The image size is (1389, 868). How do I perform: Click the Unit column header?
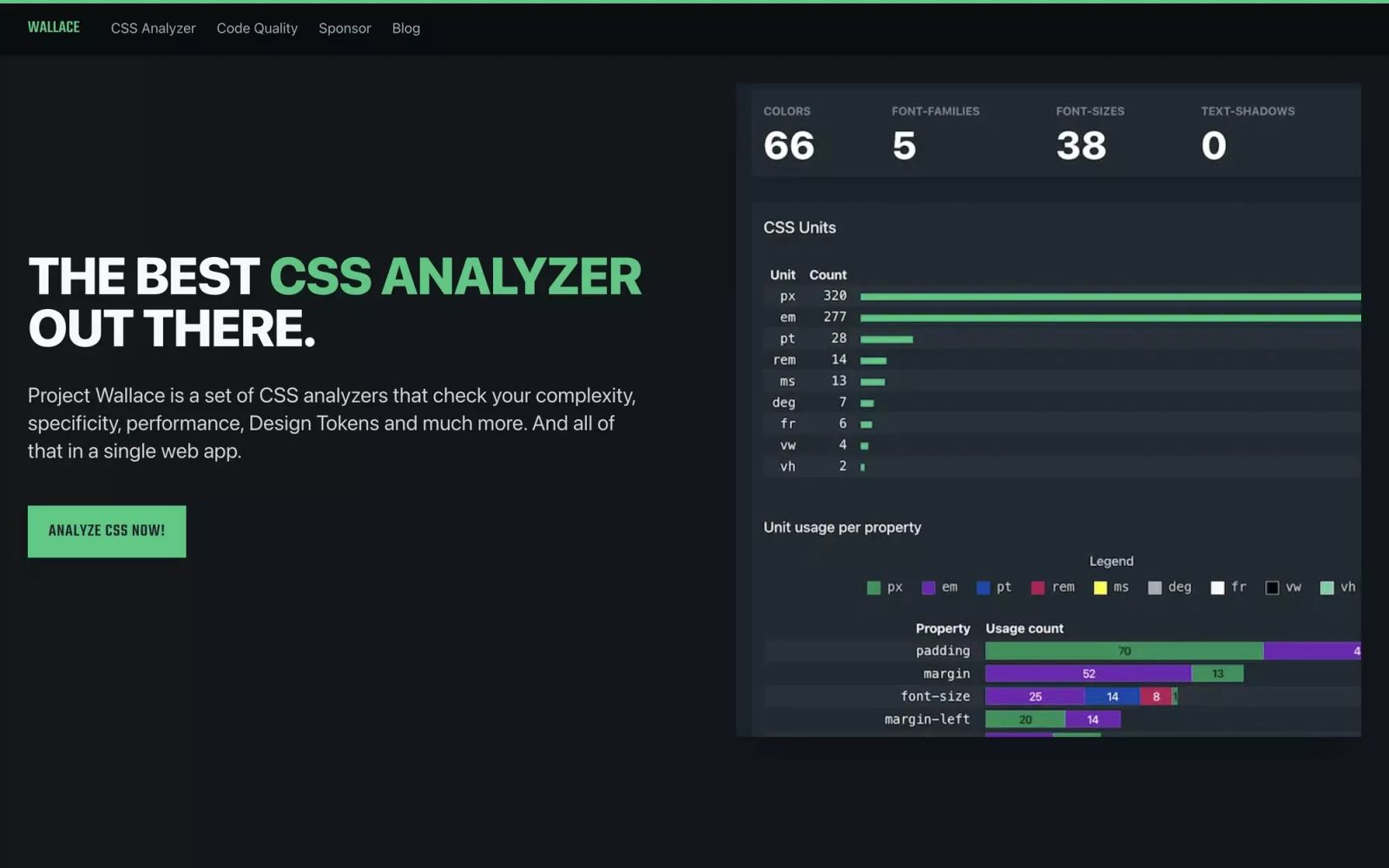782,274
